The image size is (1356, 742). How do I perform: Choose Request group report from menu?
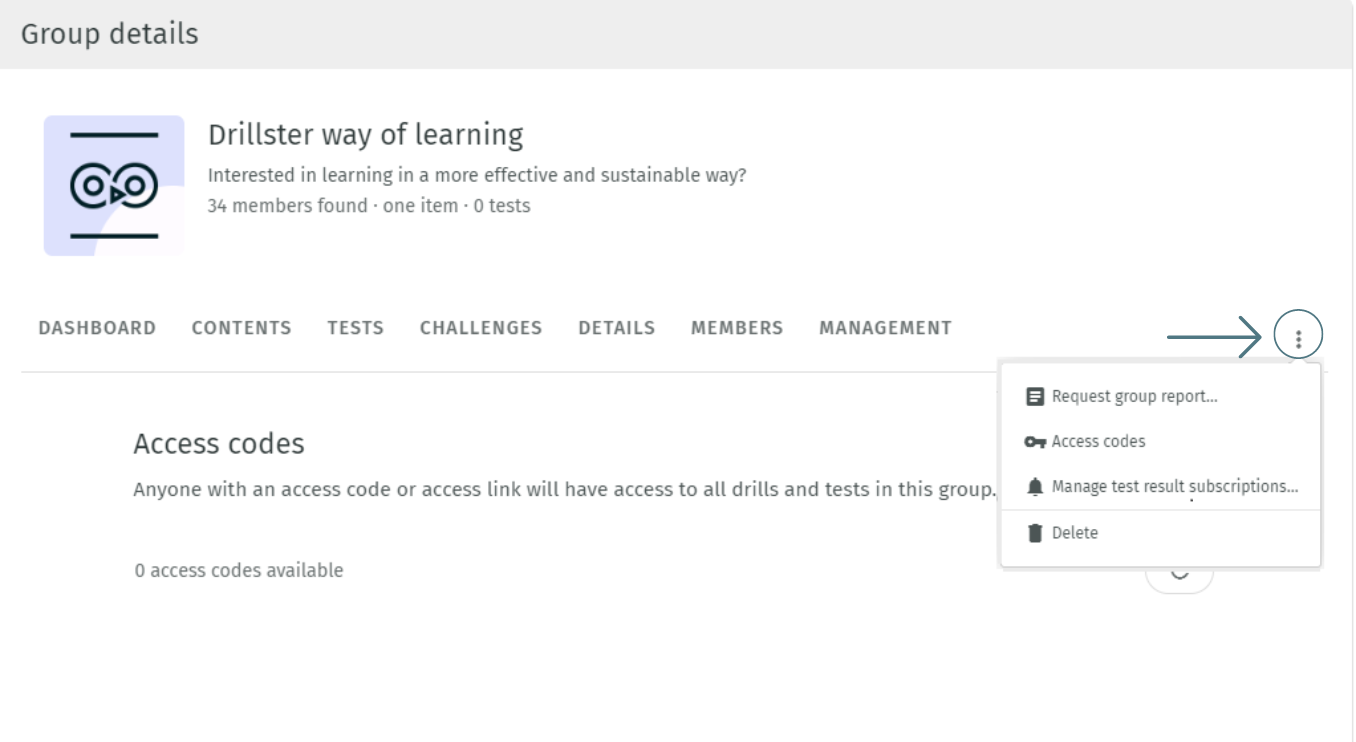(x=1134, y=396)
